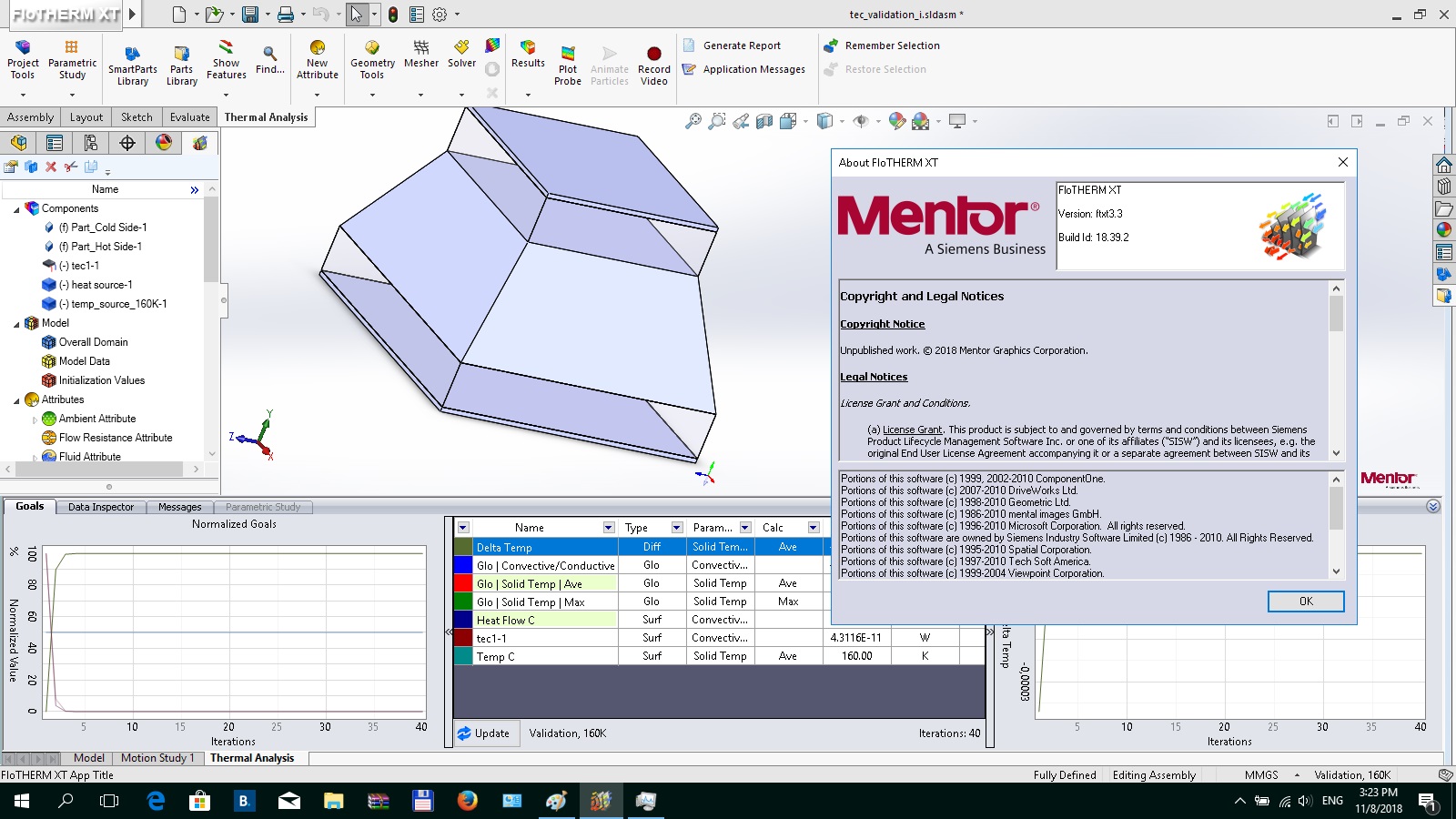Start Record Video
Screen dimensions: 1456x819
(653, 66)
